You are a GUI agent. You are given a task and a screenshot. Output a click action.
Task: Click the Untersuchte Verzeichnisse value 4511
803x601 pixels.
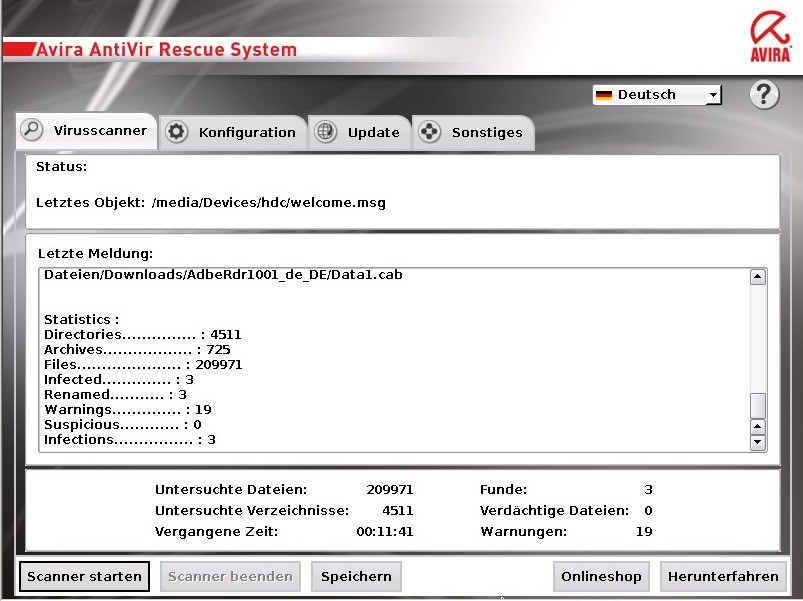point(397,511)
